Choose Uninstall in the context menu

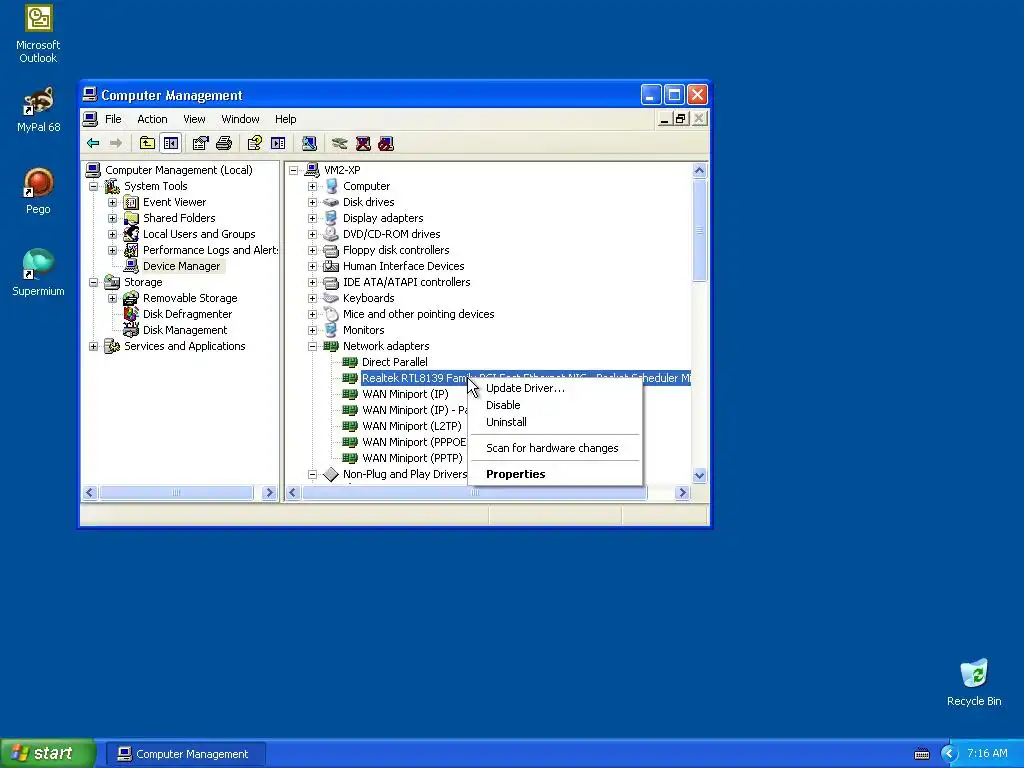click(x=554, y=422)
